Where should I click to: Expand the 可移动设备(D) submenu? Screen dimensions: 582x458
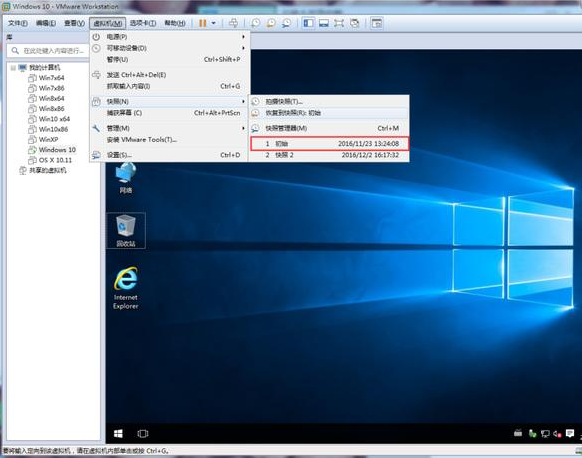click(x=169, y=48)
